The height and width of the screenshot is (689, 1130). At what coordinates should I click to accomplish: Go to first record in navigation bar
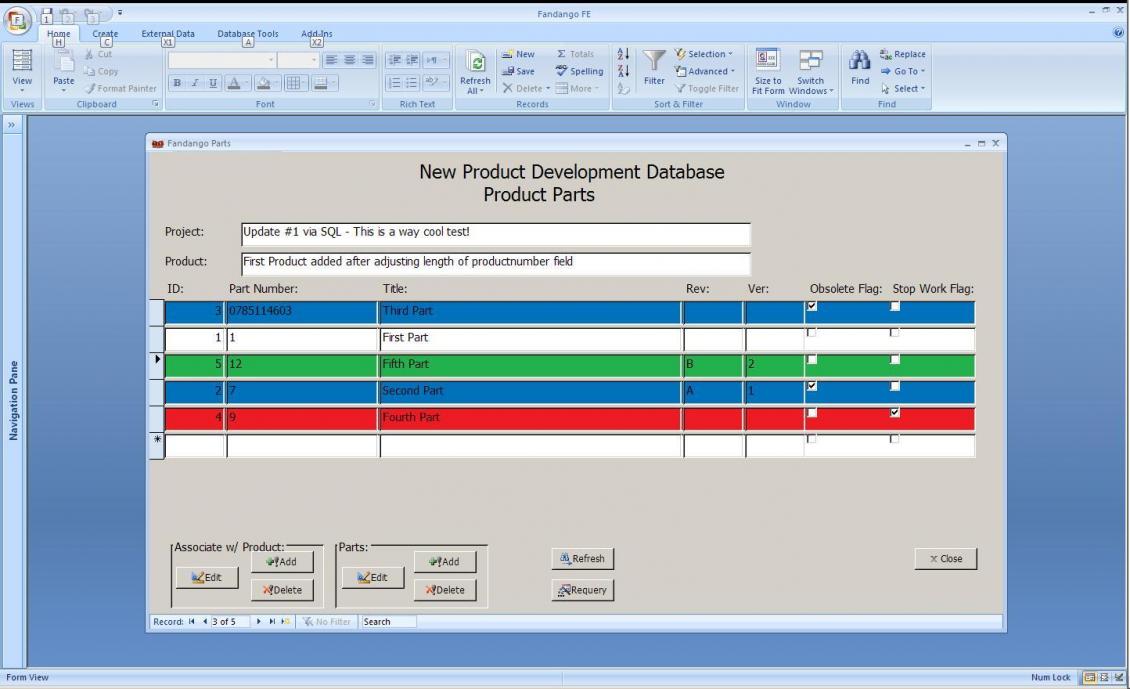click(x=192, y=621)
